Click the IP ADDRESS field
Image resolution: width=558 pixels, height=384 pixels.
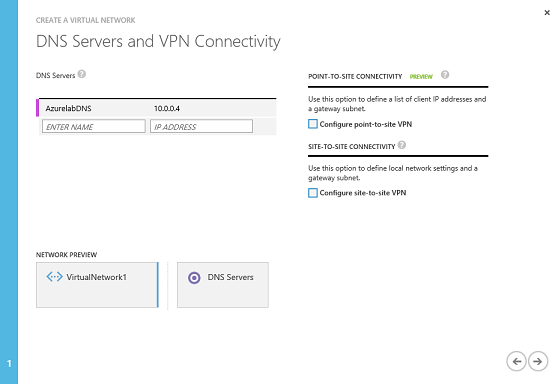click(201, 126)
